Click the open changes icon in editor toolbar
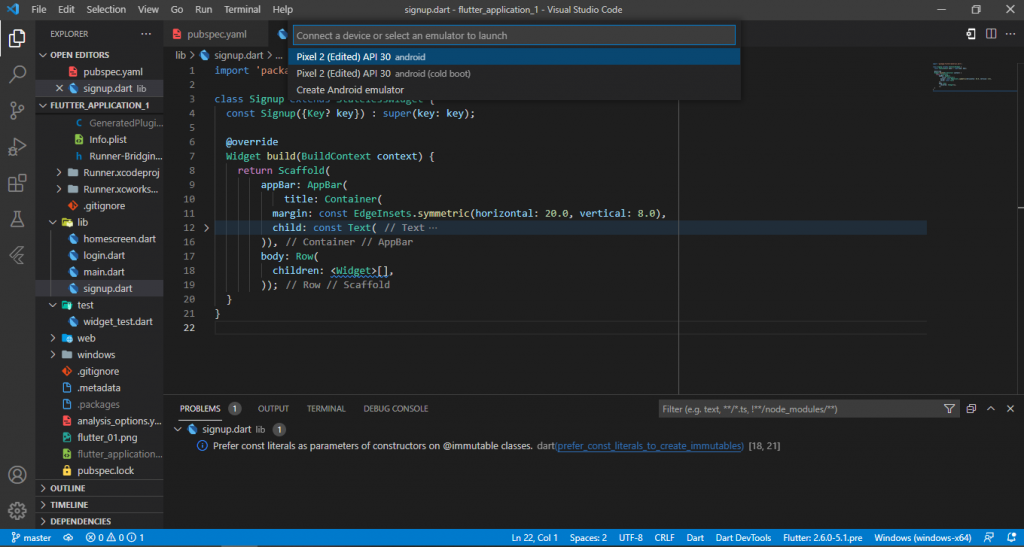The width and height of the screenshot is (1024, 547). coord(971,34)
